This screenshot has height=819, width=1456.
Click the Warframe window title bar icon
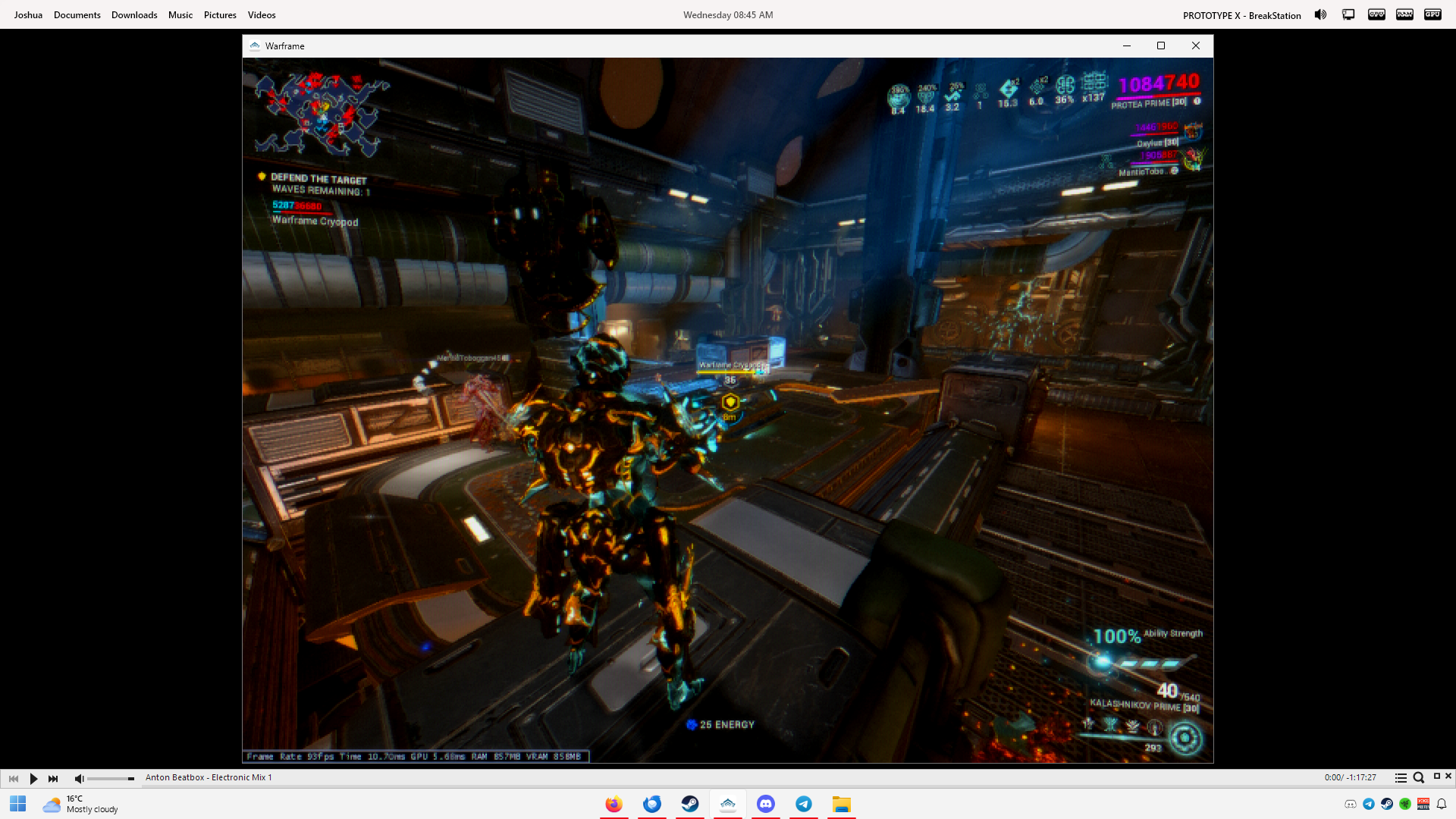tap(255, 45)
